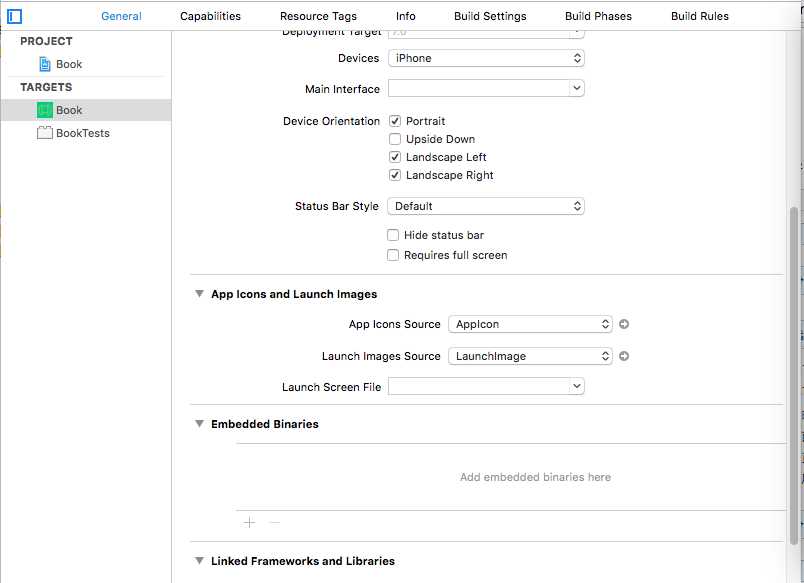Click the Book project file icon

(45, 64)
